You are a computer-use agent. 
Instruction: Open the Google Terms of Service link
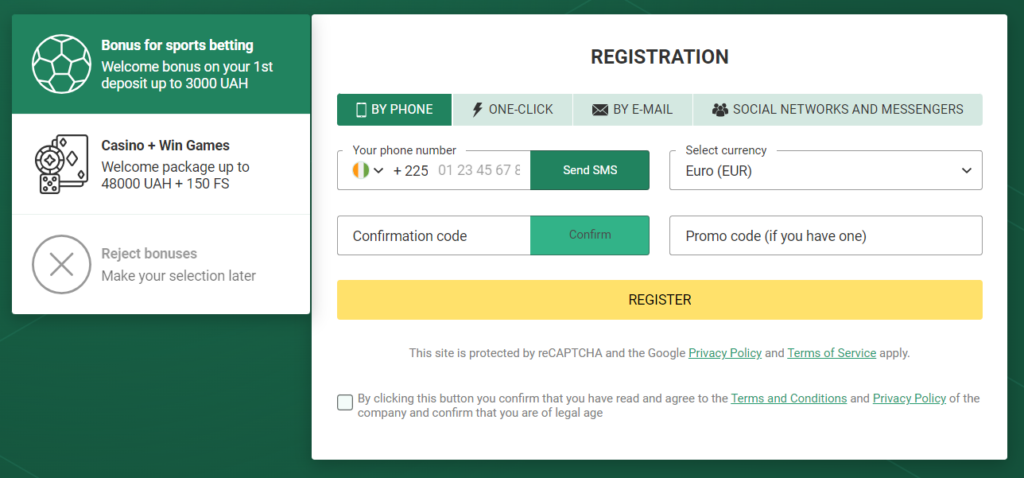coord(831,353)
